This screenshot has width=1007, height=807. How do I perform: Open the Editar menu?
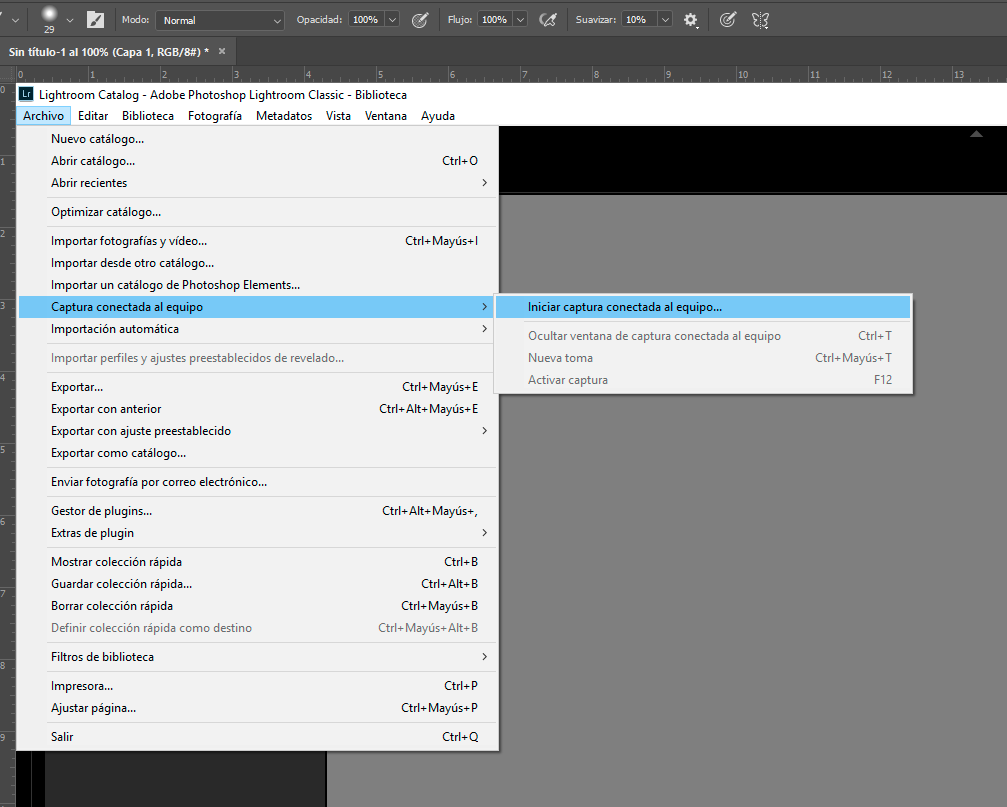pos(93,116)
